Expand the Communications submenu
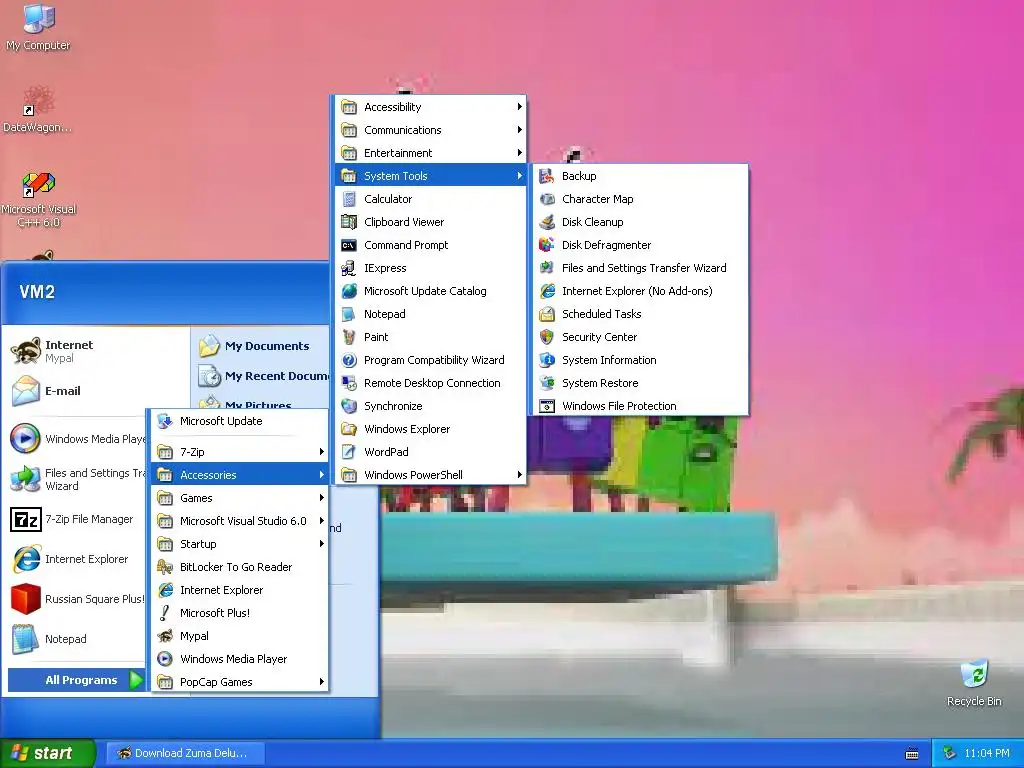Image resolution: width=1024 pixels, height=768 pixels. click(431, 130)
